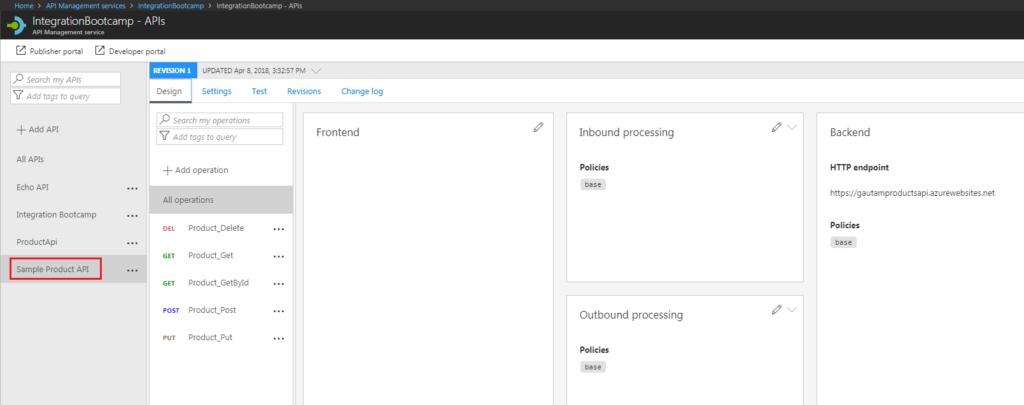The image size is (1024, 405).
Task: Focus the Search my operations field
Action: tap(219, 120)
